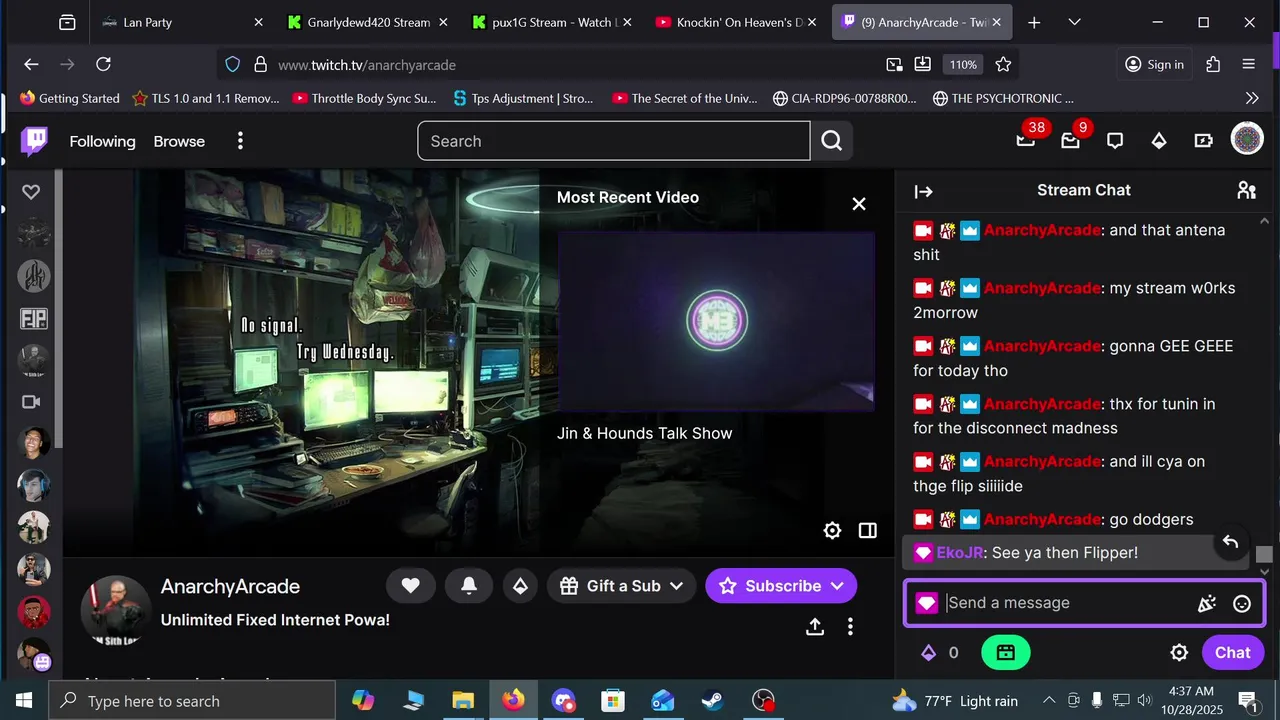This screenshot has height=720, width=1280.
Task: Show hidden system tray icons chevron
Action: click(1049, 701)
